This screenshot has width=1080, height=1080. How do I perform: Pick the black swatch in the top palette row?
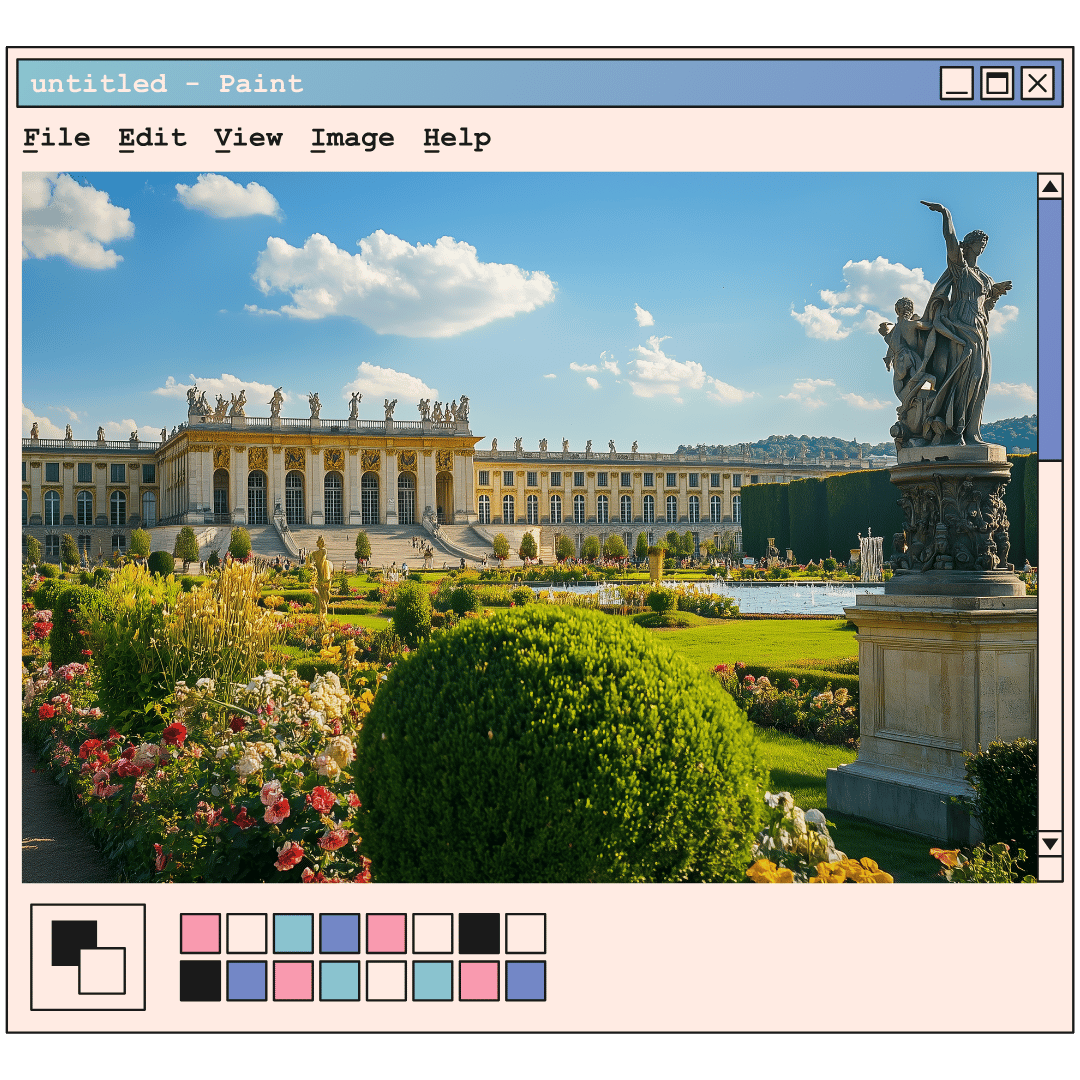point(479,933)
